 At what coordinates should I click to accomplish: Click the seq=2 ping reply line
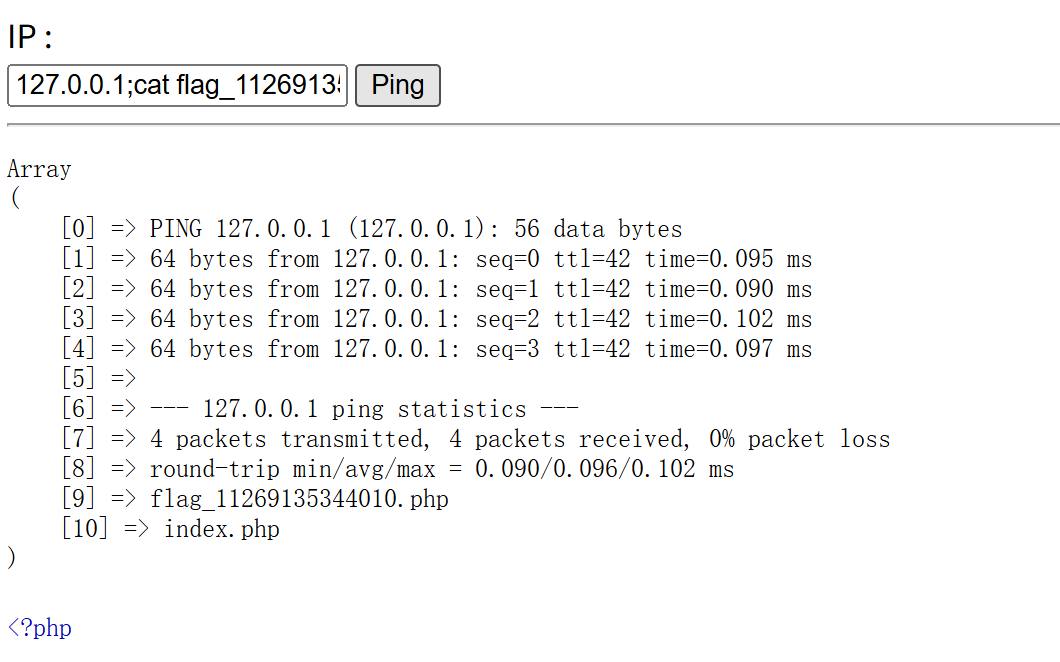click(480, 319)
